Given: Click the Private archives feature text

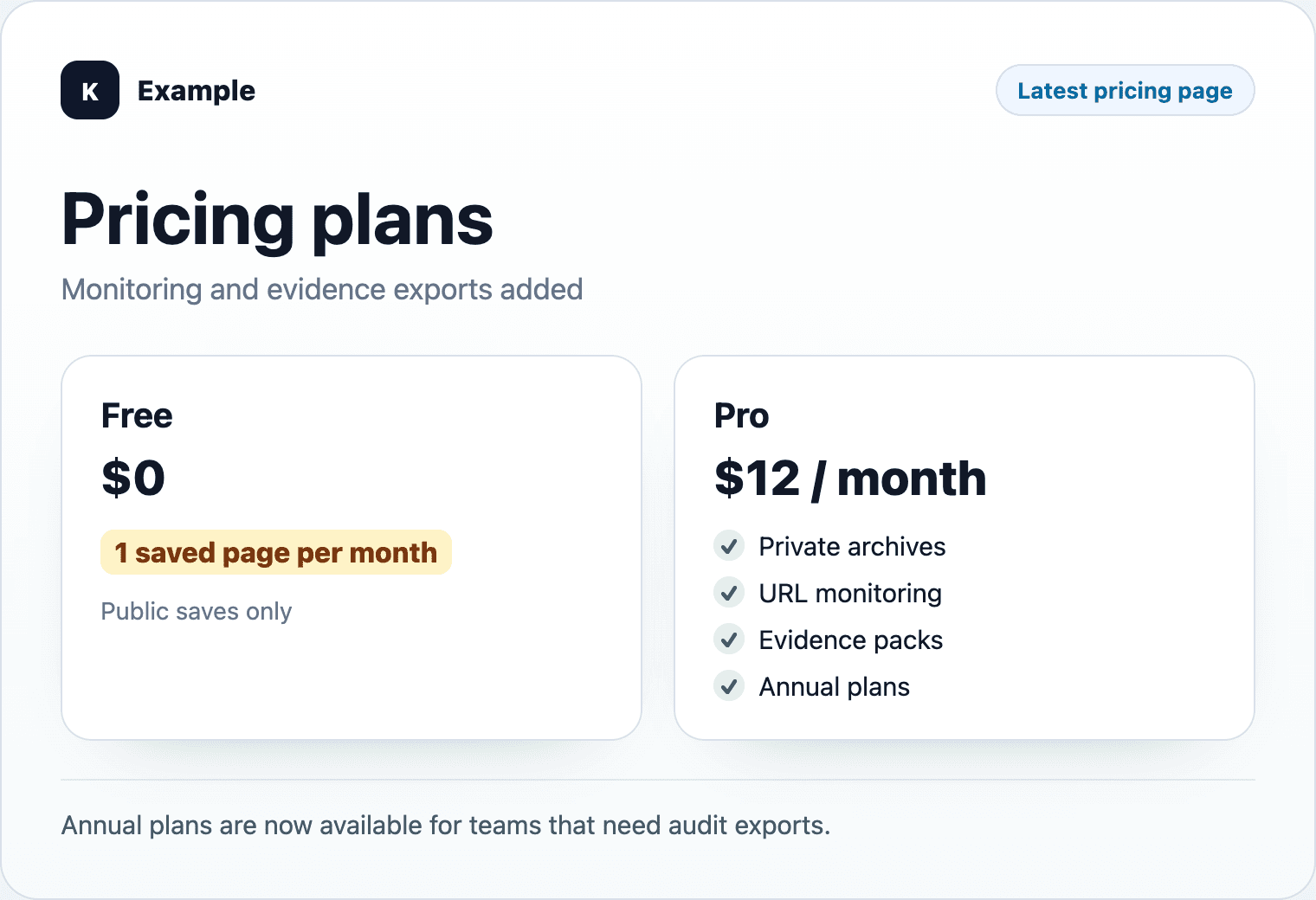Looking at the screenshot, I should pos(852,546).
